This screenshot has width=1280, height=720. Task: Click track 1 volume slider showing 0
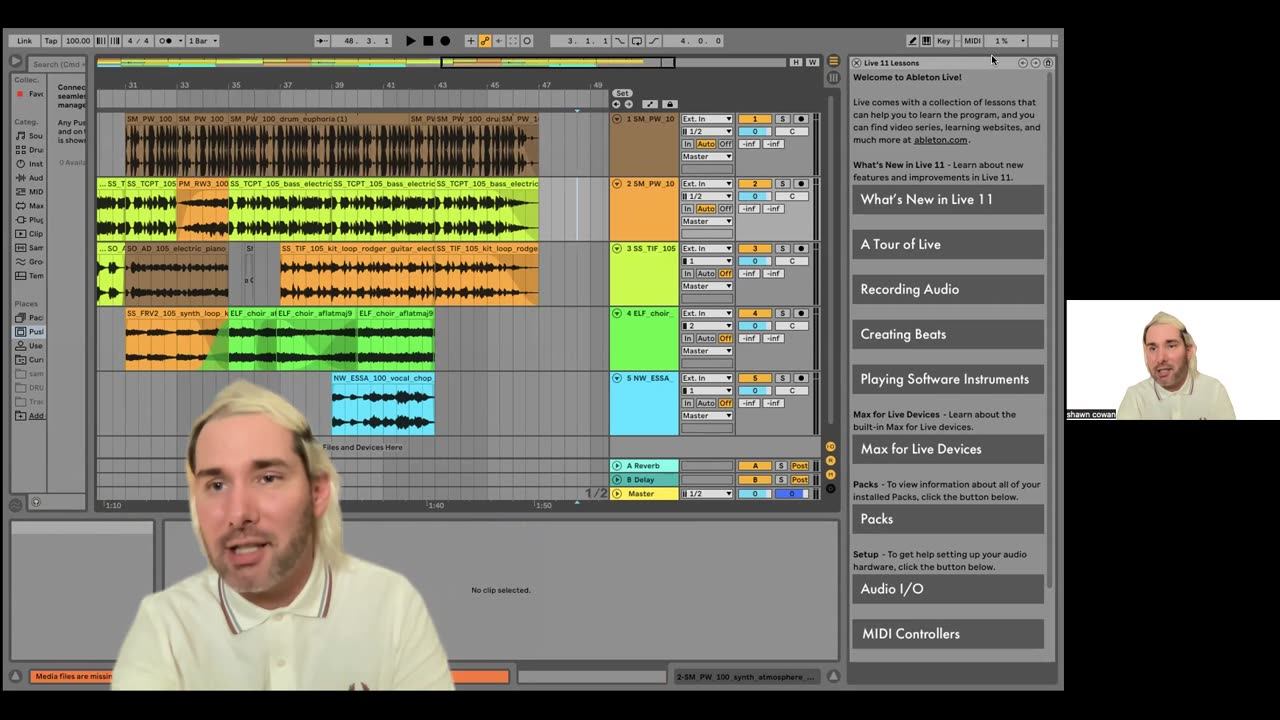click(x=755, y=131)
